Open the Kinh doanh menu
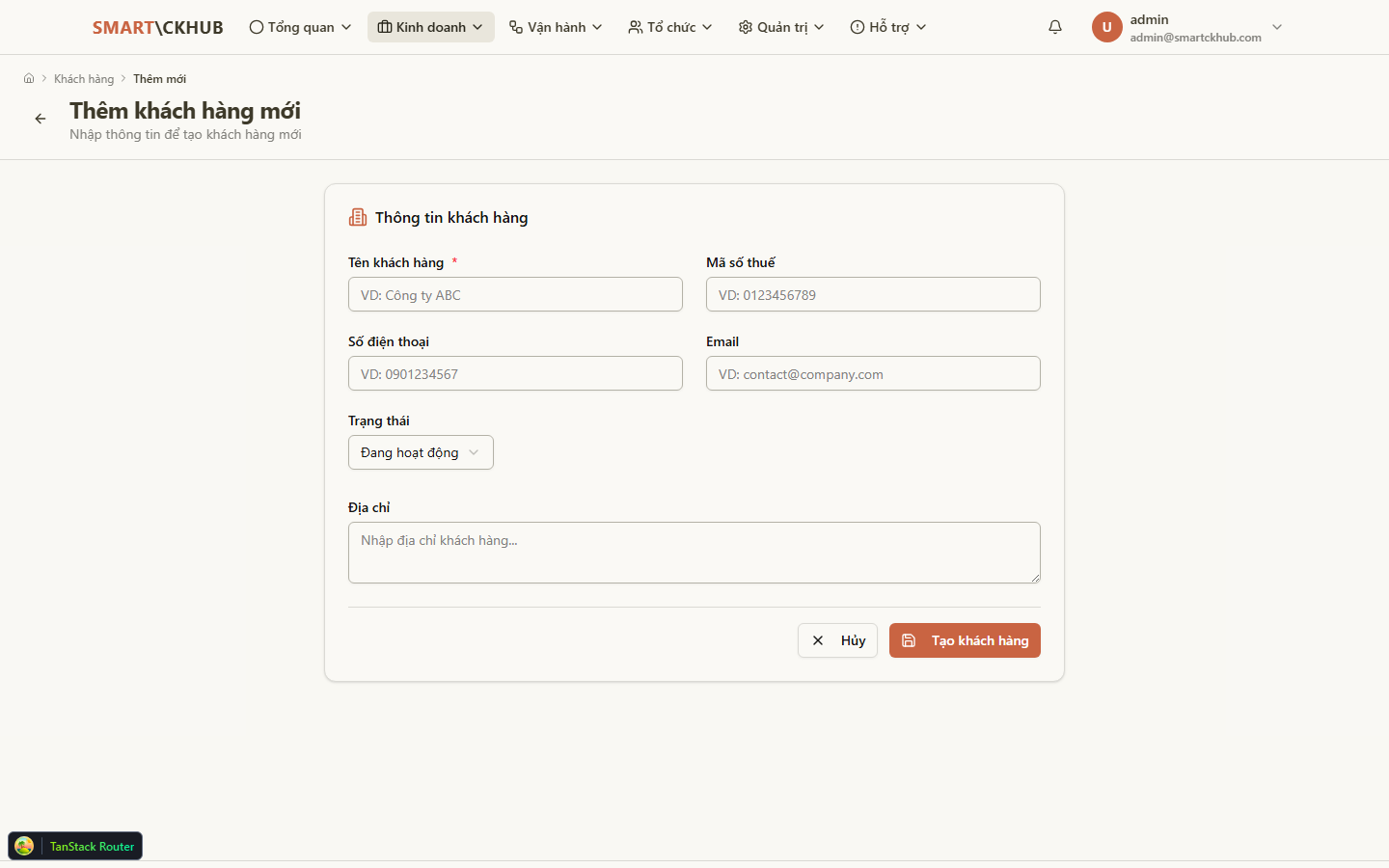1389x868 pixels. pyautogui.click(x=430, y=27)
